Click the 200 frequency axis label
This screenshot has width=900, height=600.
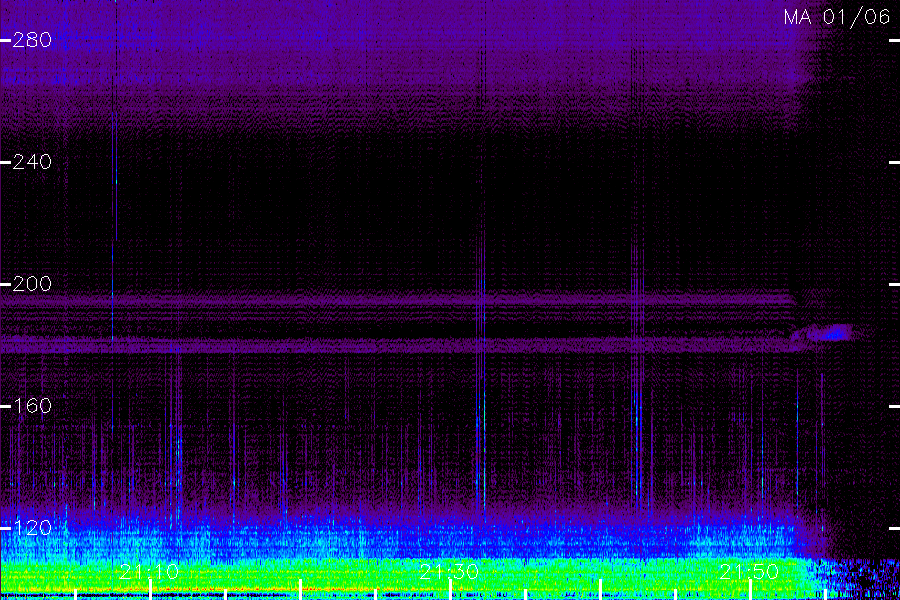click(x=32, y=284)
